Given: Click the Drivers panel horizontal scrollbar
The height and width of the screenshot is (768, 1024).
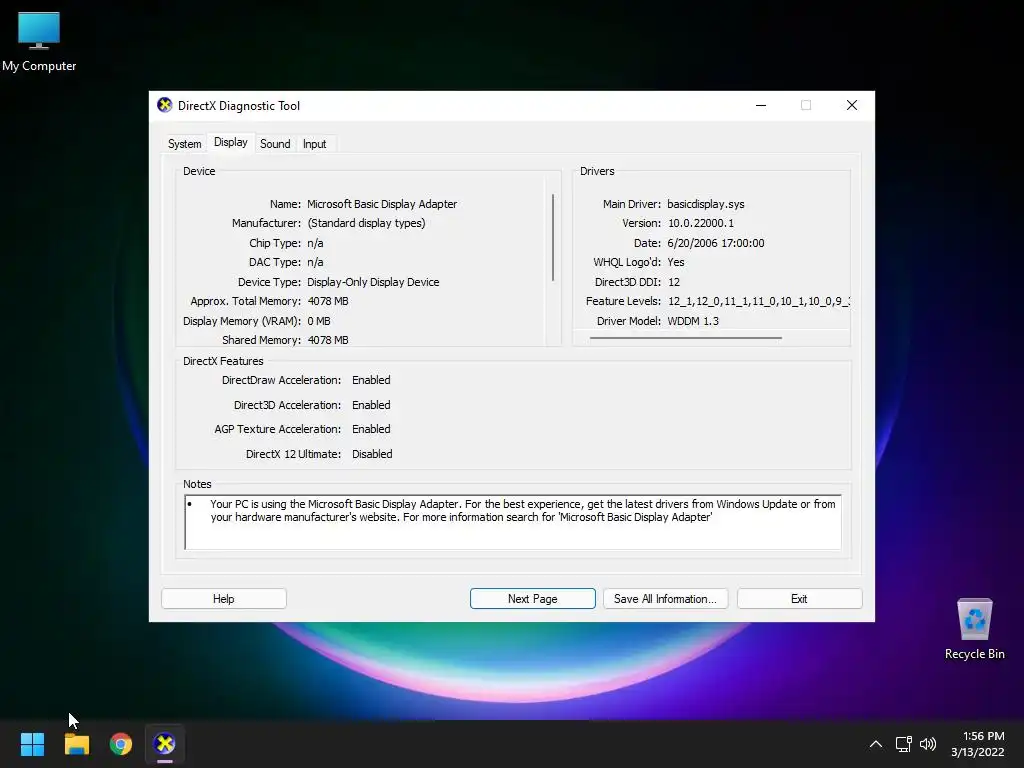Looking at the screenshot, I should 685,338.
